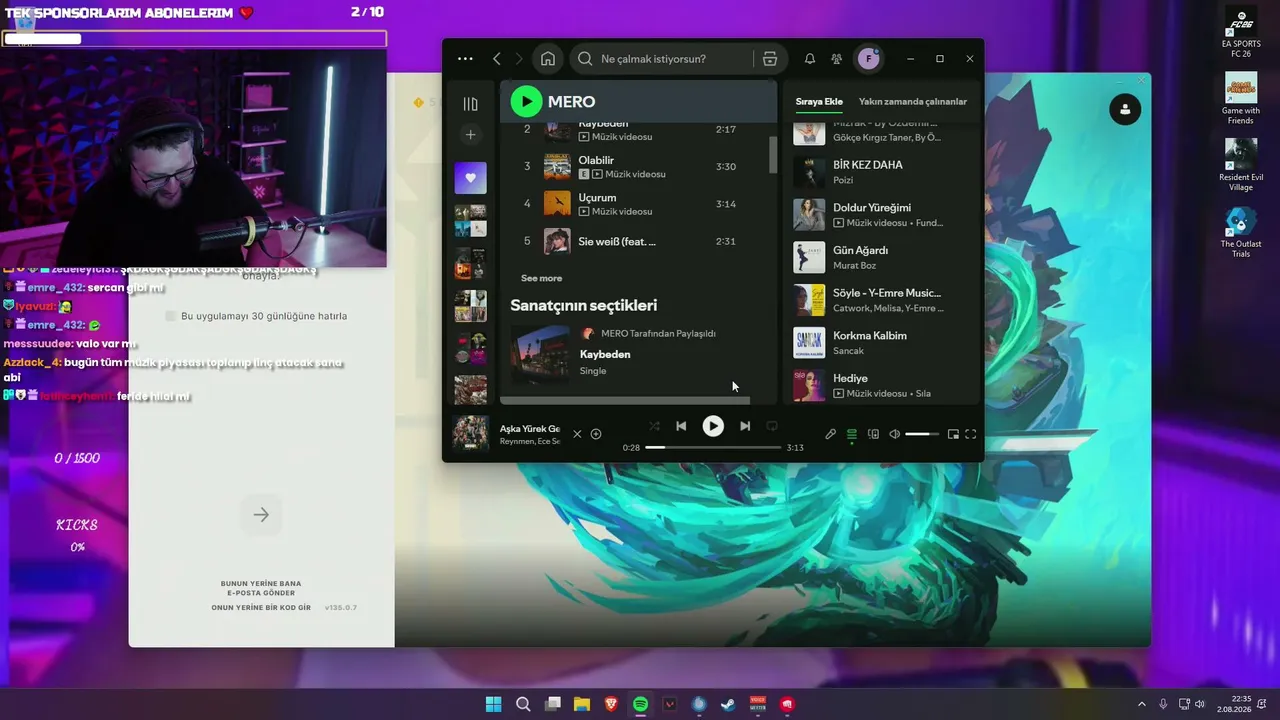The image size is (1280, 720).
Task: Open Steam from the taskbar
Action: pyautogui.click(x=728, y=704)
